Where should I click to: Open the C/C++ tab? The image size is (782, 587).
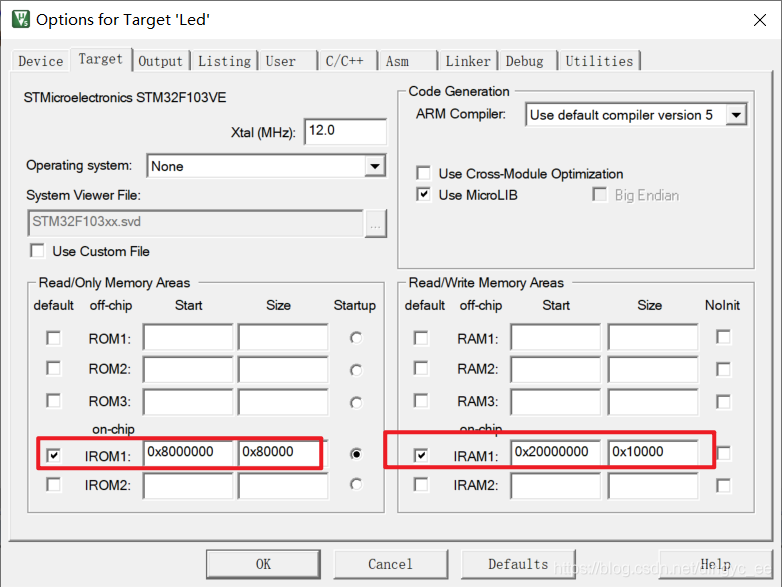(347, 61)
